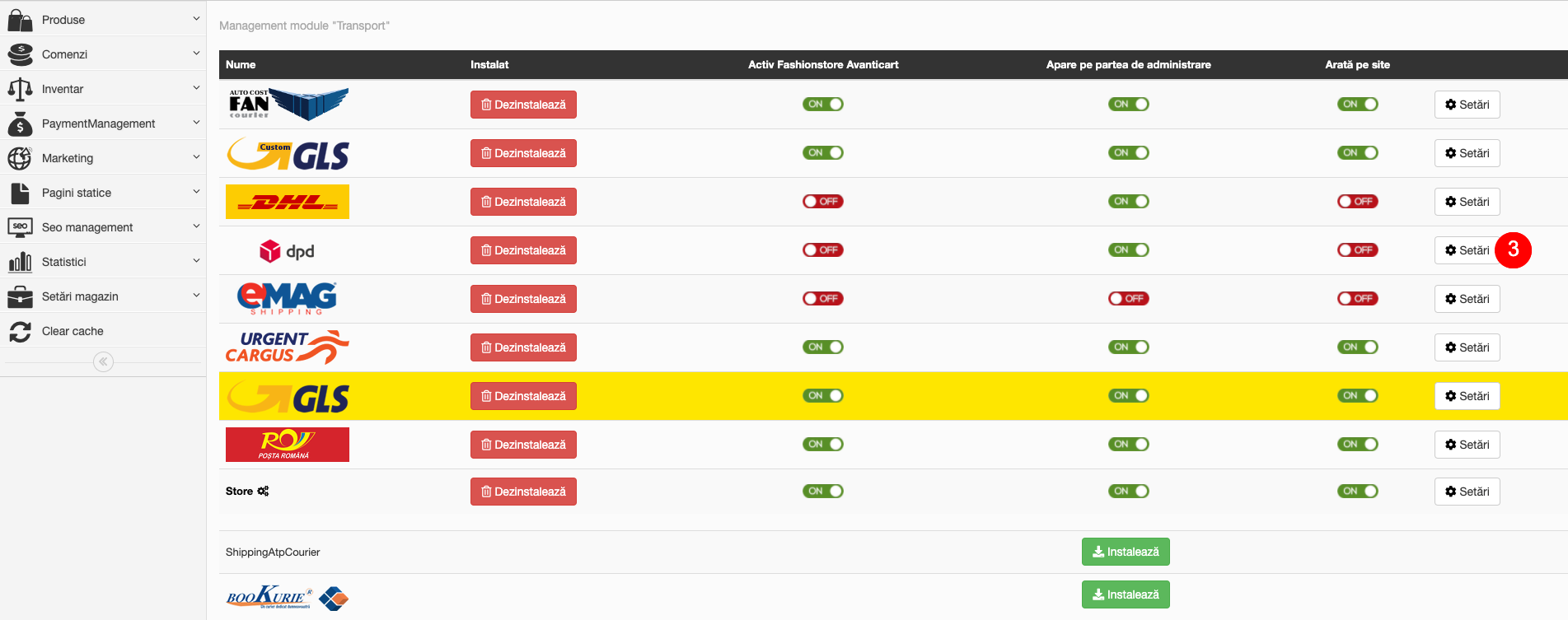
Task: Expand Comenzi menu chevron
Action: (x=196, y=53)
